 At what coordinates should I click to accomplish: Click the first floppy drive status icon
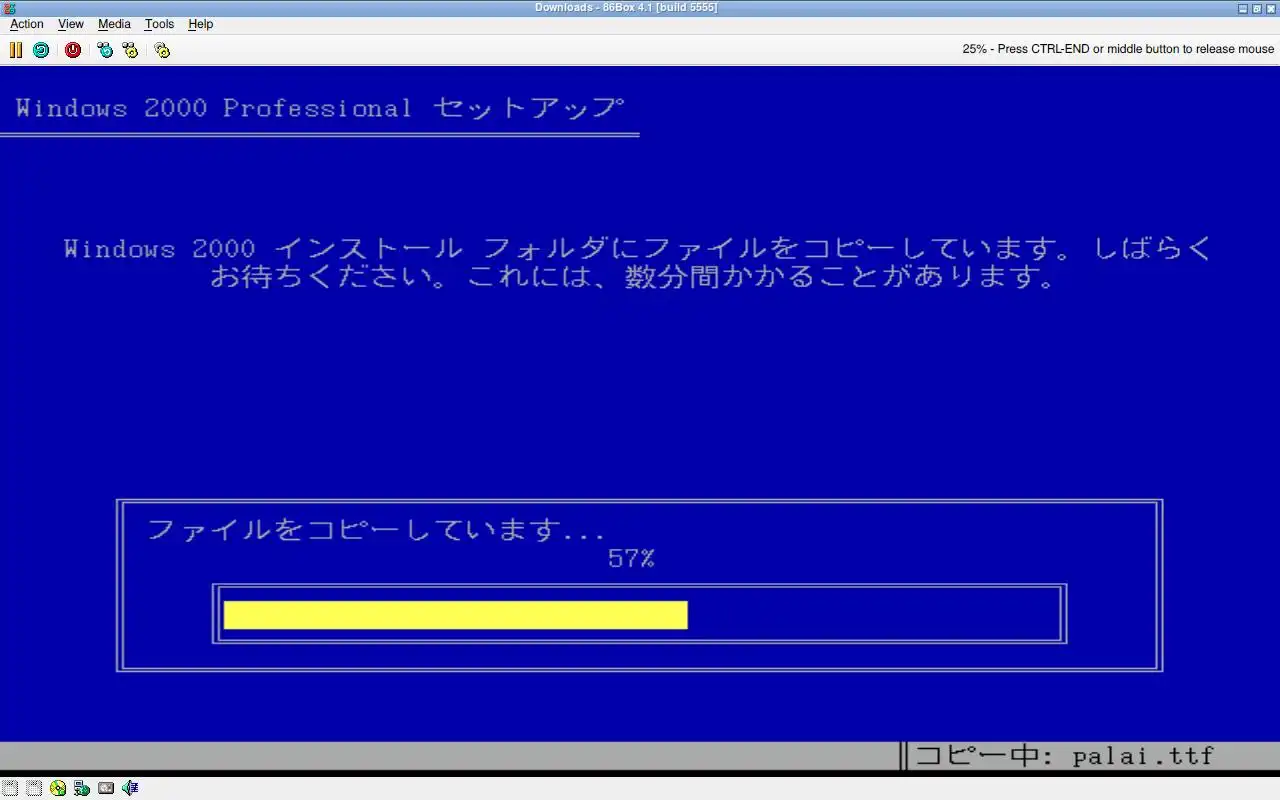(x=9, y=788)
